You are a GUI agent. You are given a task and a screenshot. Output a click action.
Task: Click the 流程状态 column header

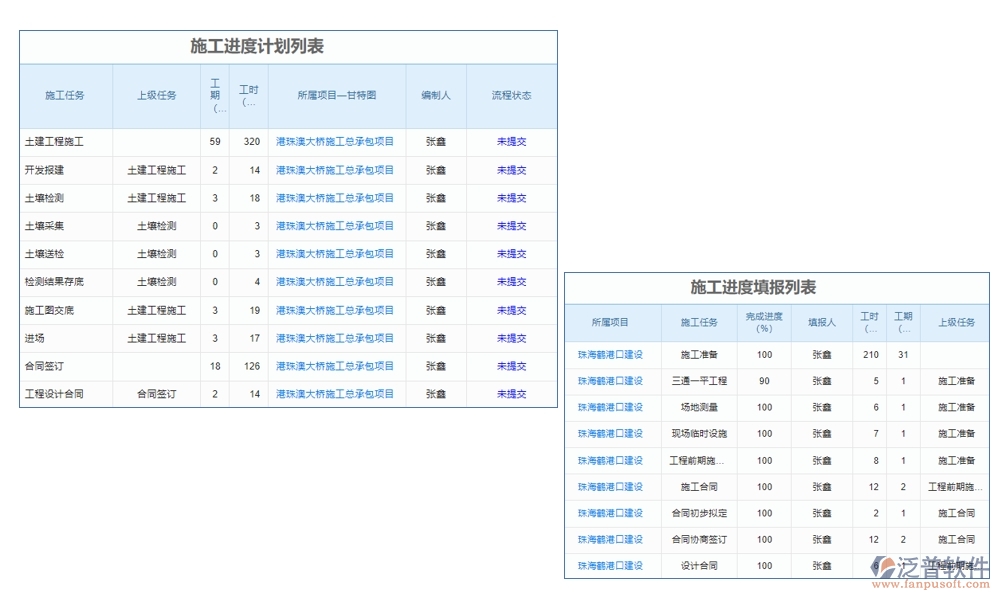[x=511, y=95]
